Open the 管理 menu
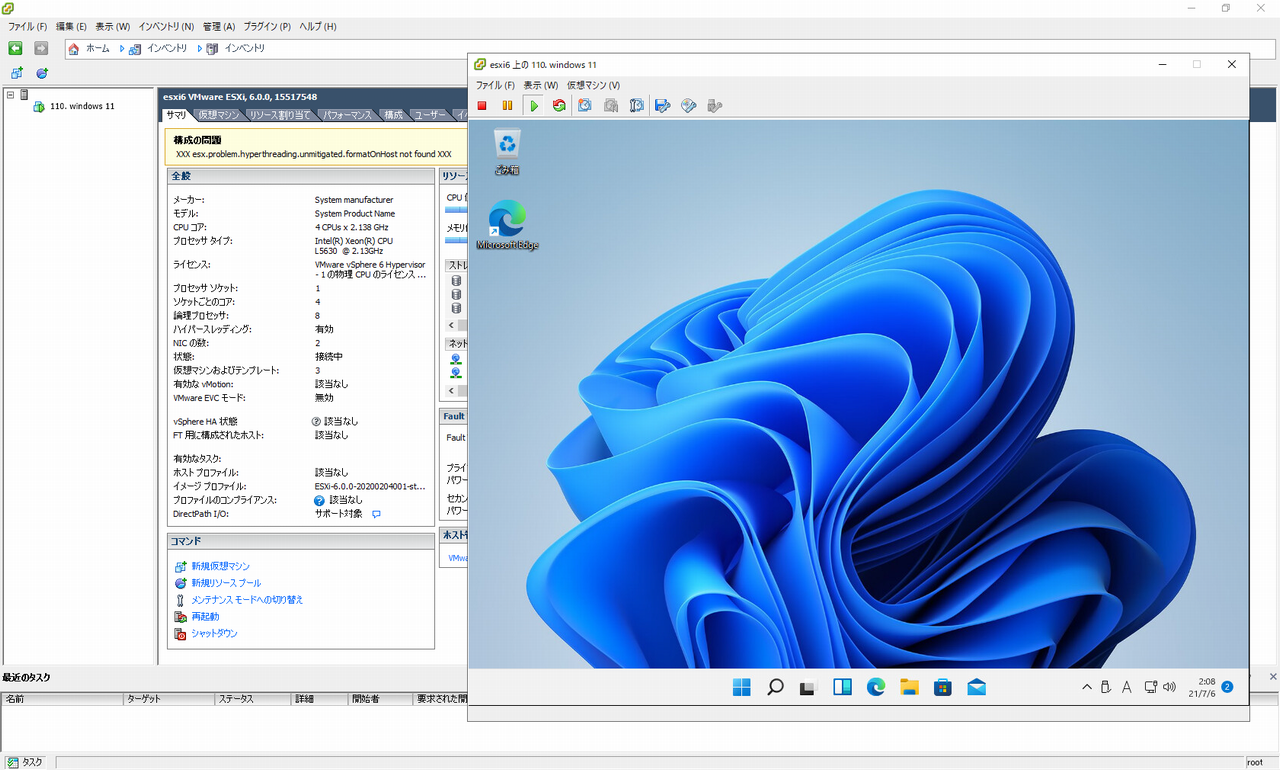The width and height of the screenshot is (1280, 770). coord(218,27)
